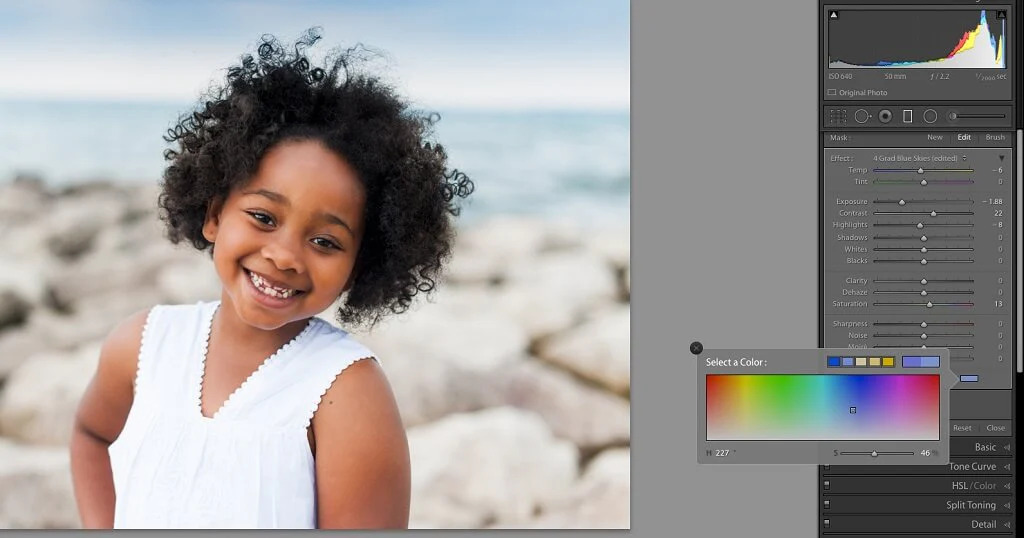The height and width of the screenshot is (538, 1024).
Task: Click the Contrast slider handle
Action: click(x=933, y=214)
